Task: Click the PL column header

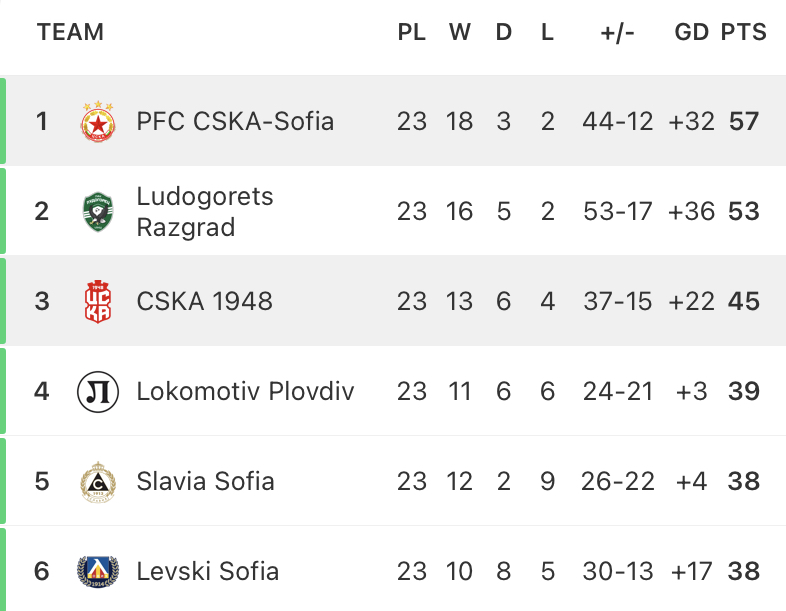Action: [x=412, y=32]
